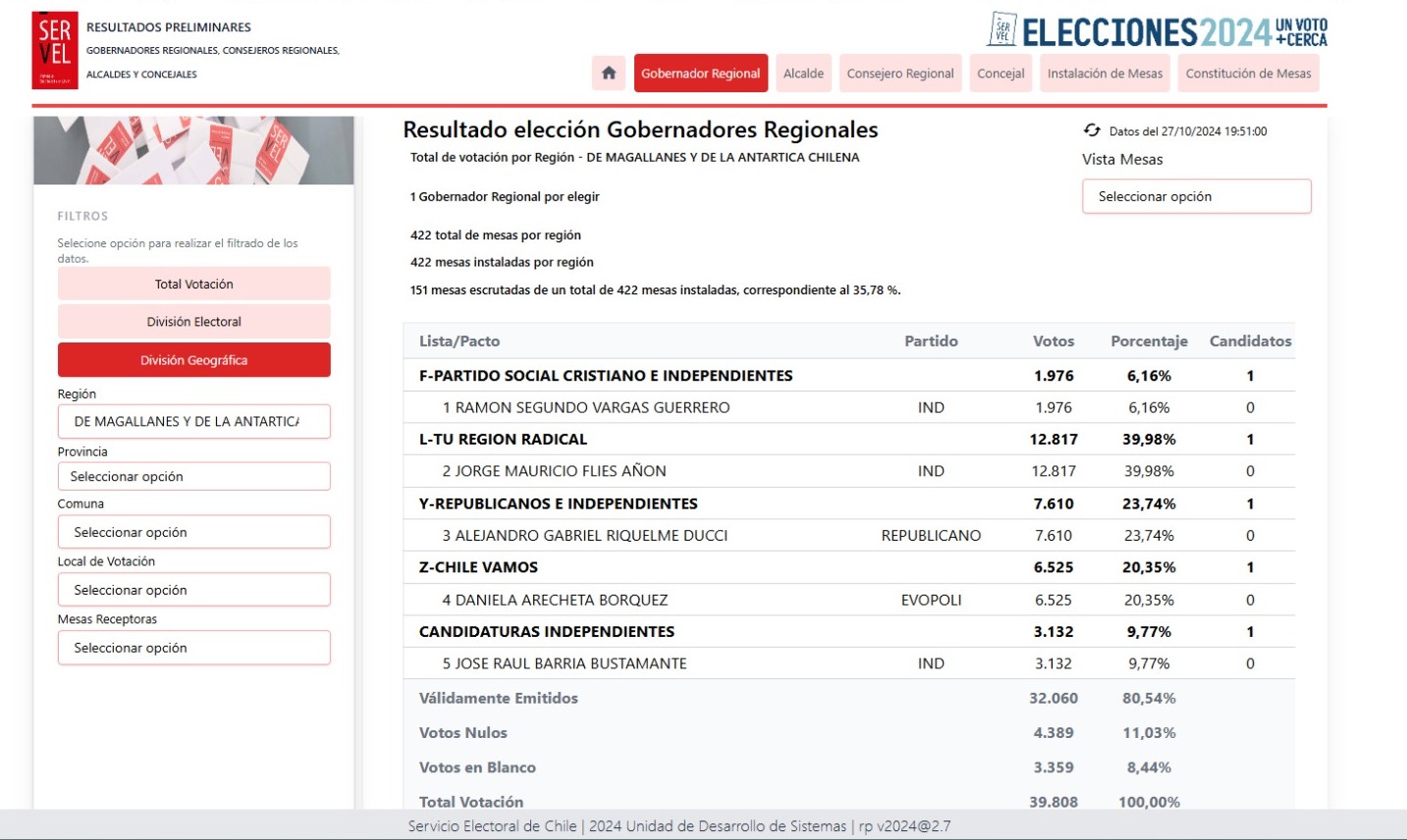Click the REPUBLICANO party cell
This screenshot has height=840, width=1407.
coord(931,536)
